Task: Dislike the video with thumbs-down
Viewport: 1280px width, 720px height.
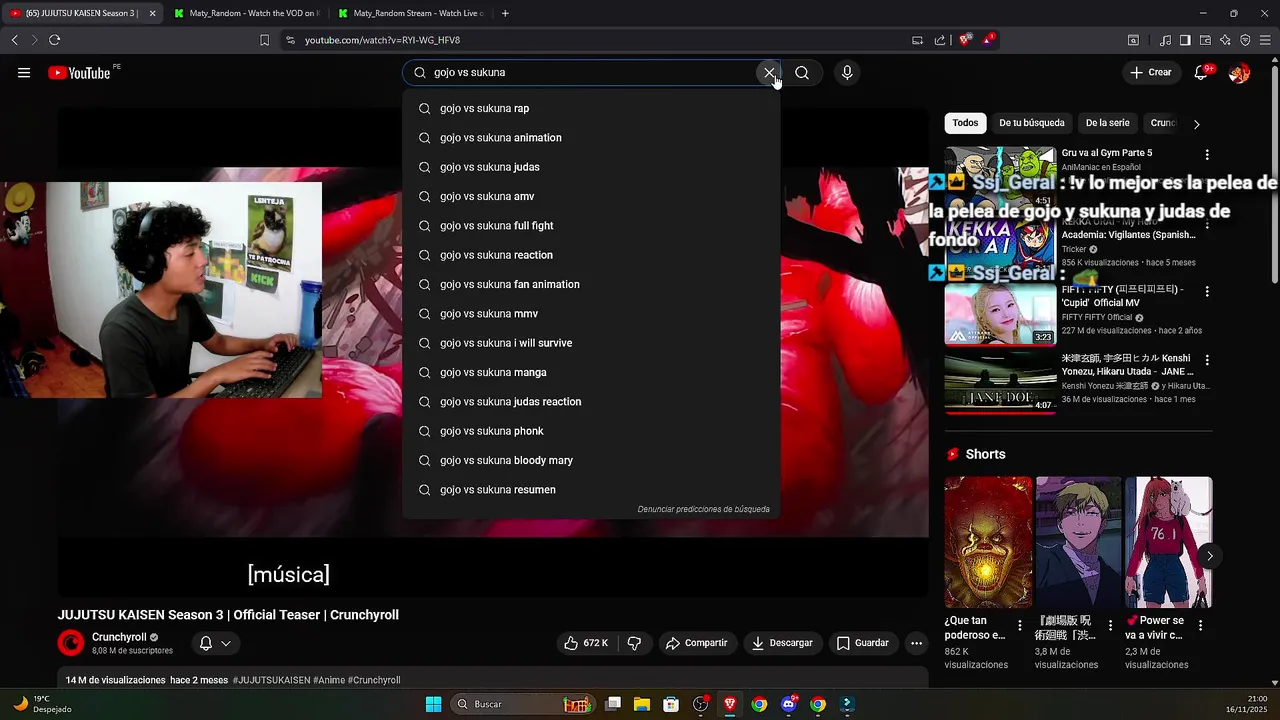Action: [634, 643]
